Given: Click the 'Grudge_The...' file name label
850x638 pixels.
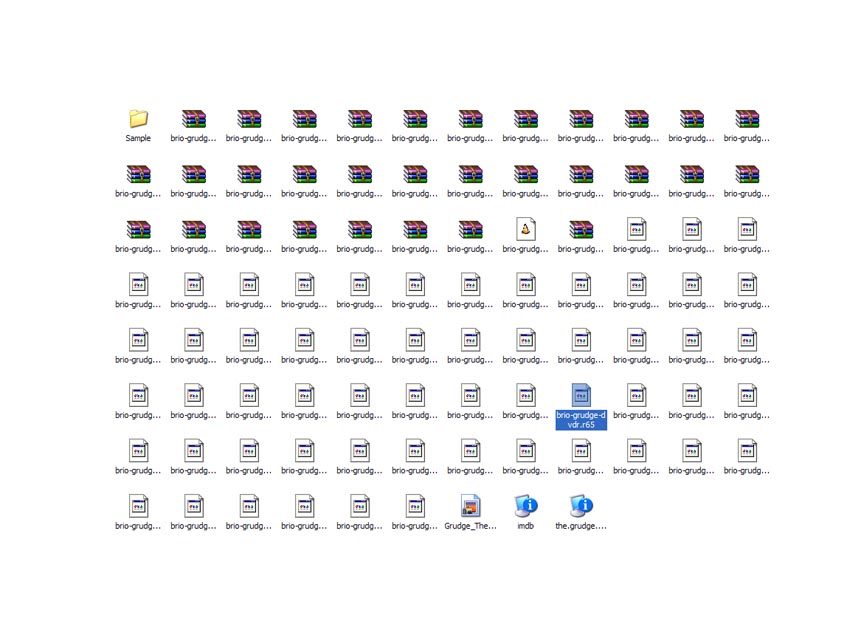Looking at the screenshot, I should 470,526.
